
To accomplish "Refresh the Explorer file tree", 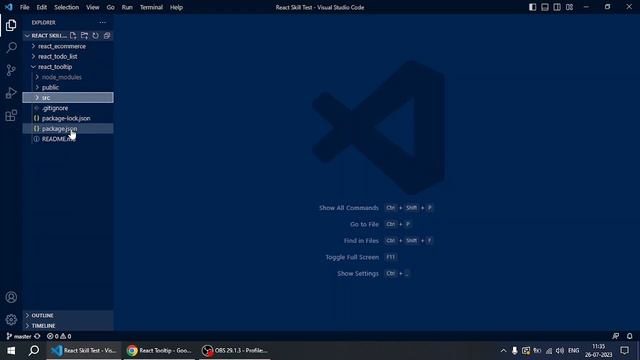I will click(96, 36).
